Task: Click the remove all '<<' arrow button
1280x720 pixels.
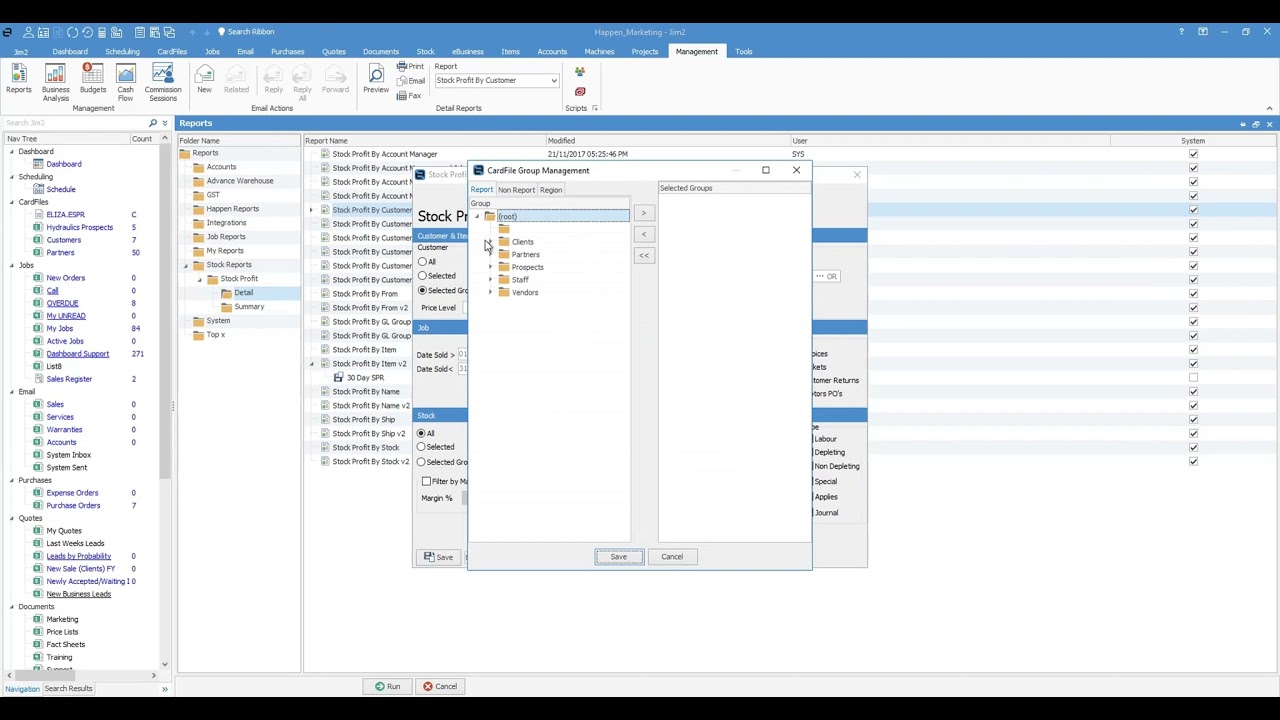Action: [644, 255]
